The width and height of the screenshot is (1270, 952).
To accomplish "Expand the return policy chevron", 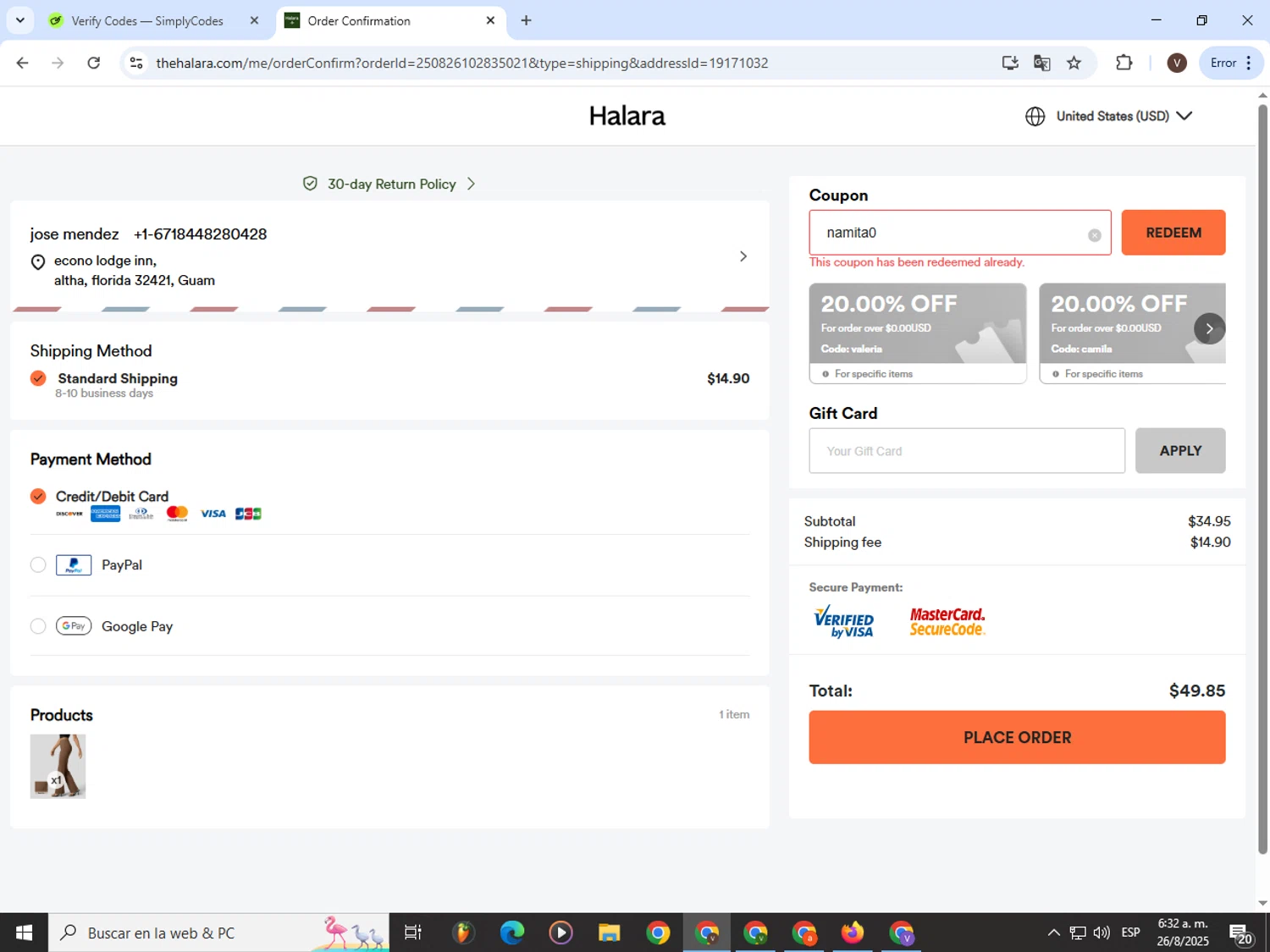I will 471,184.
